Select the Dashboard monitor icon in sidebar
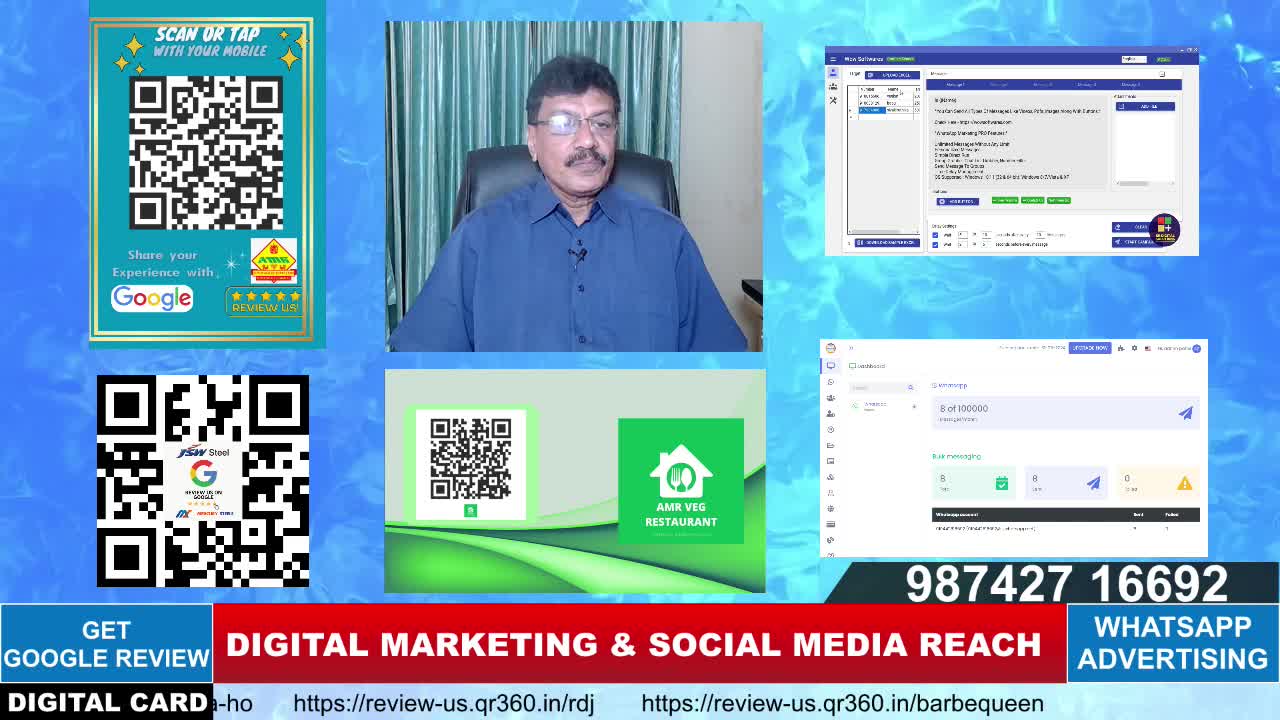The width and height of the screenshot is (1280, 720). pos(830,366)
